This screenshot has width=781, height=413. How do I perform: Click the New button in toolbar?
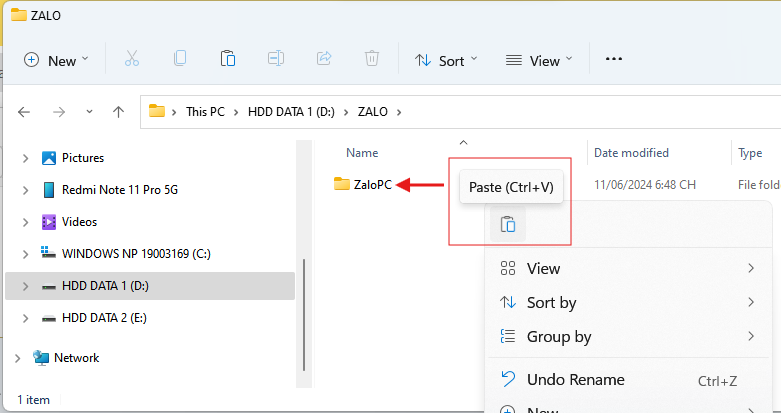click(56, 60)
